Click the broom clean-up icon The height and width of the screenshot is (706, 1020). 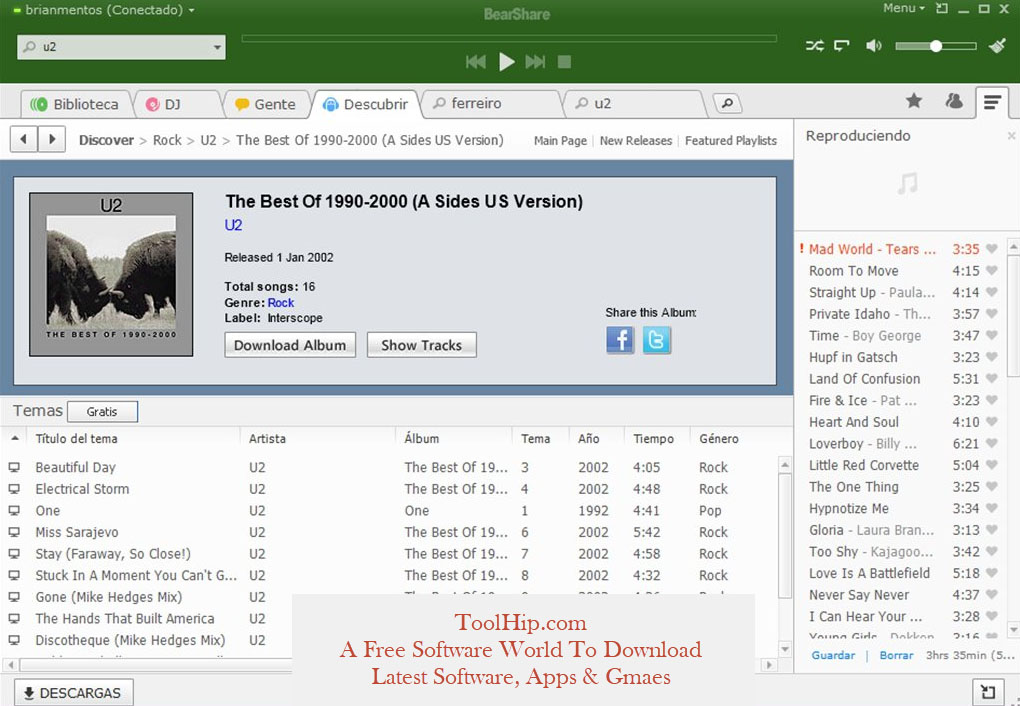pyautogui.click(x=997, y=45)
